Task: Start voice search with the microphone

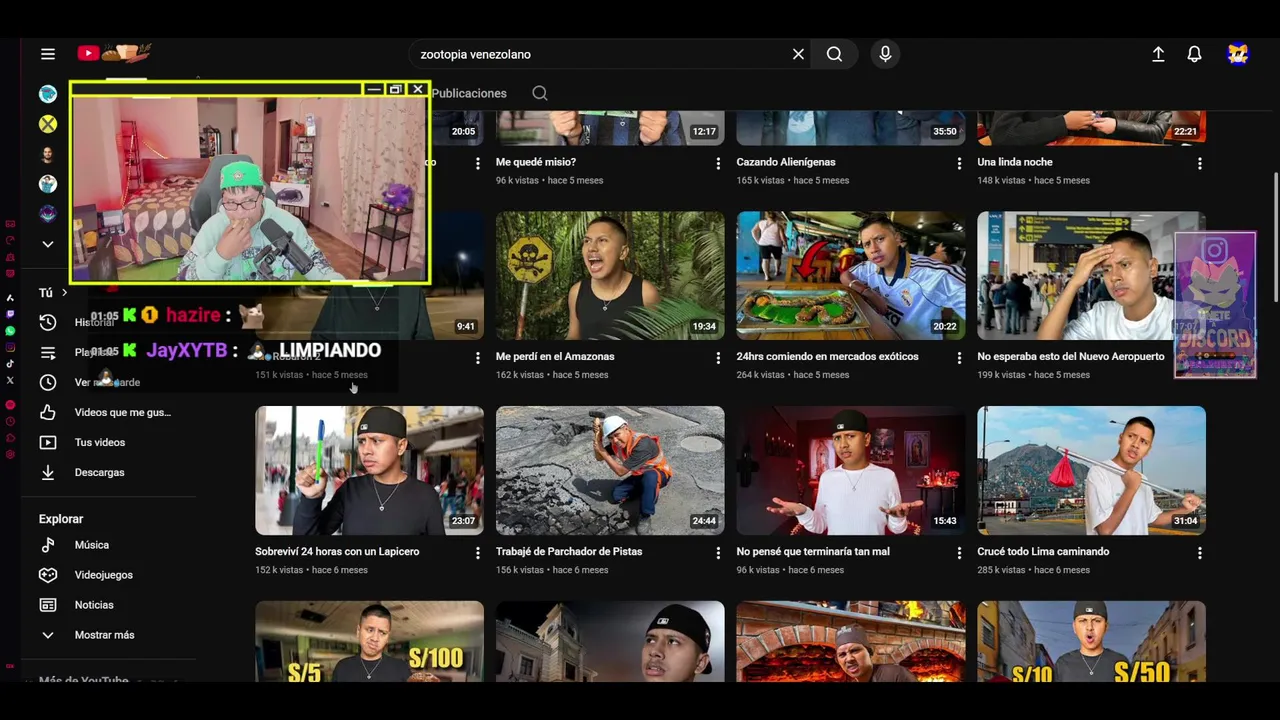Action: [x=885, y=54]
